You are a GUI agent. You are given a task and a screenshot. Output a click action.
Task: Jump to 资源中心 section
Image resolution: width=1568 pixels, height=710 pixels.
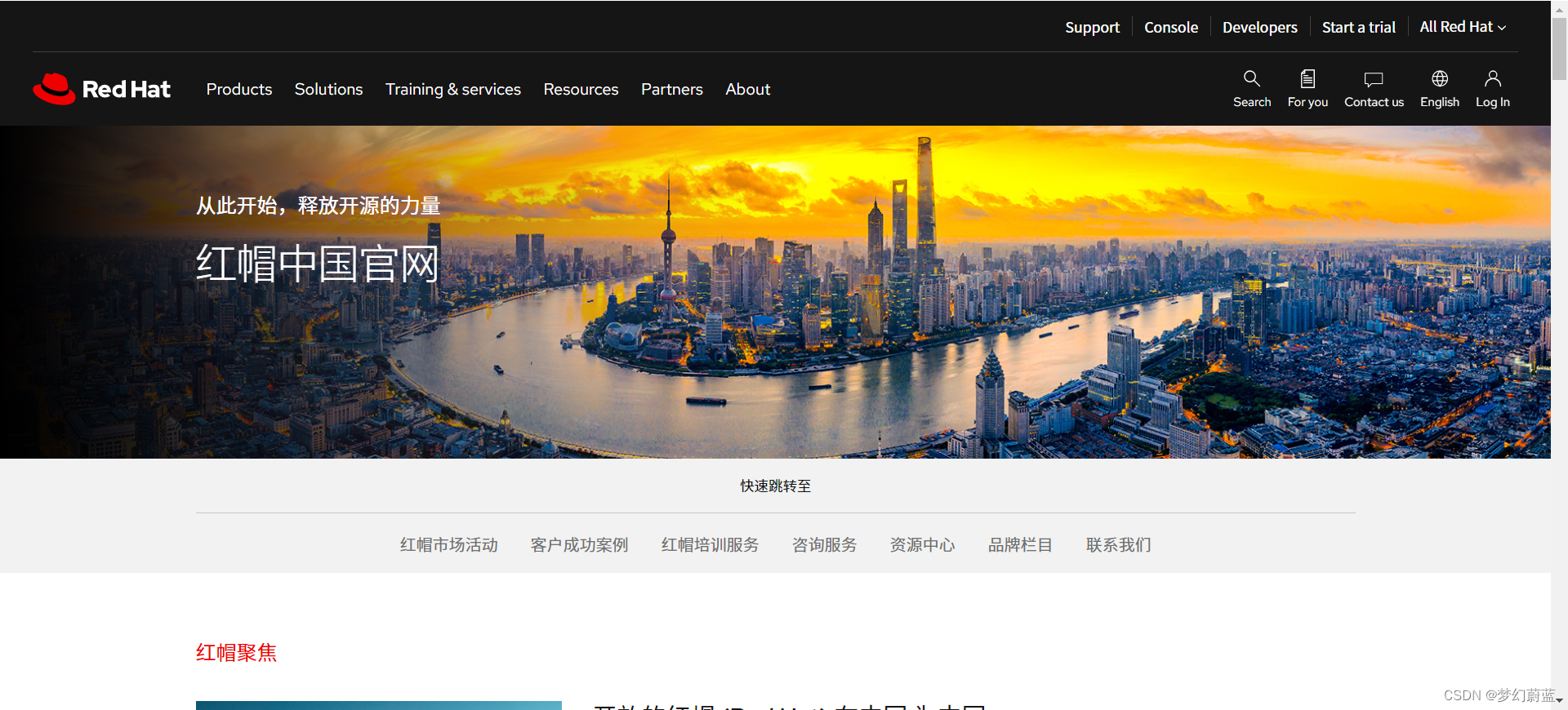[923, 544]
